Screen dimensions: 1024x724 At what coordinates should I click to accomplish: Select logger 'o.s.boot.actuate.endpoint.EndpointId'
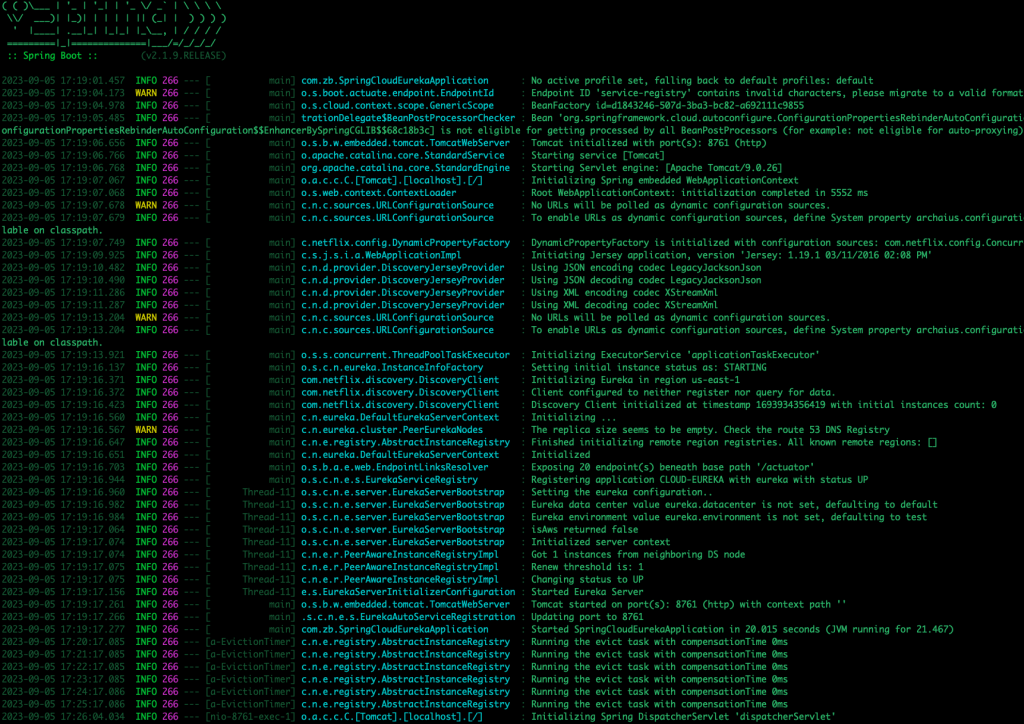397,93
